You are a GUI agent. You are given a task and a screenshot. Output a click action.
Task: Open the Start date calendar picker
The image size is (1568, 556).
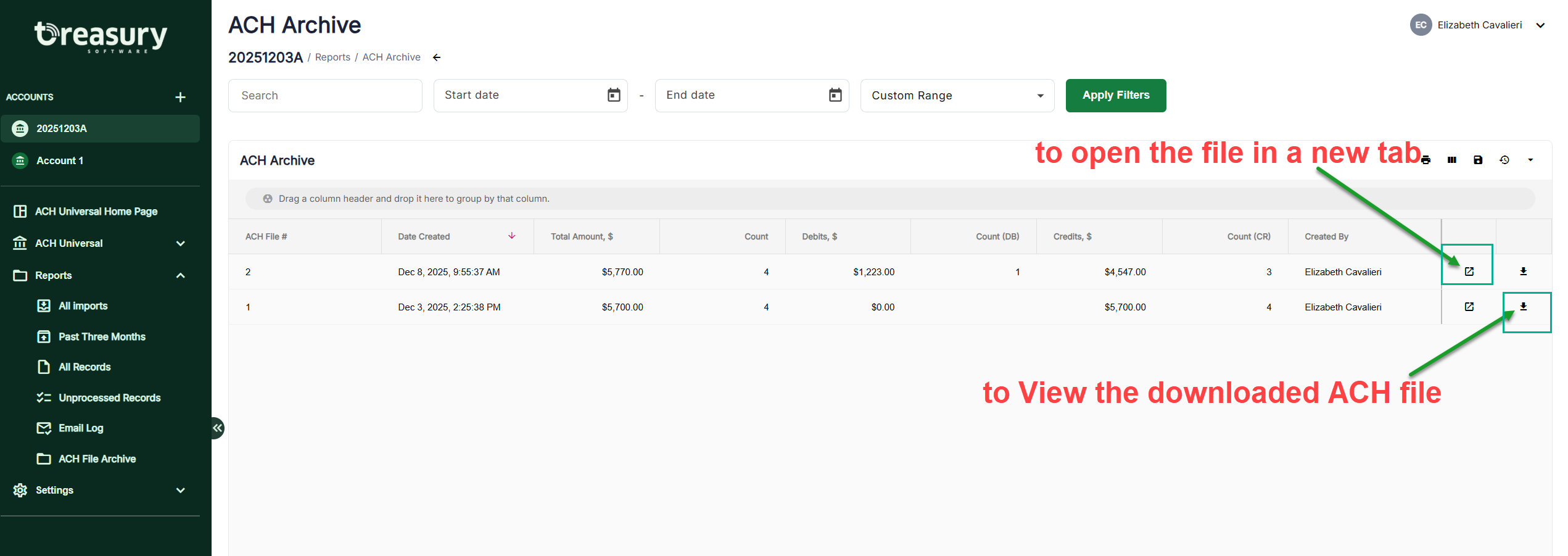pyautogui.click(x=614, y=95)
